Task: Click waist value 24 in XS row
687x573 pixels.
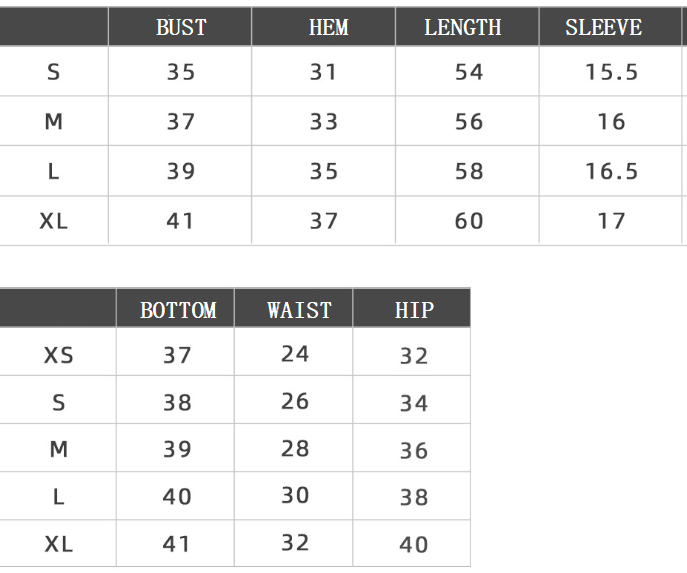Action: [295, 354]
